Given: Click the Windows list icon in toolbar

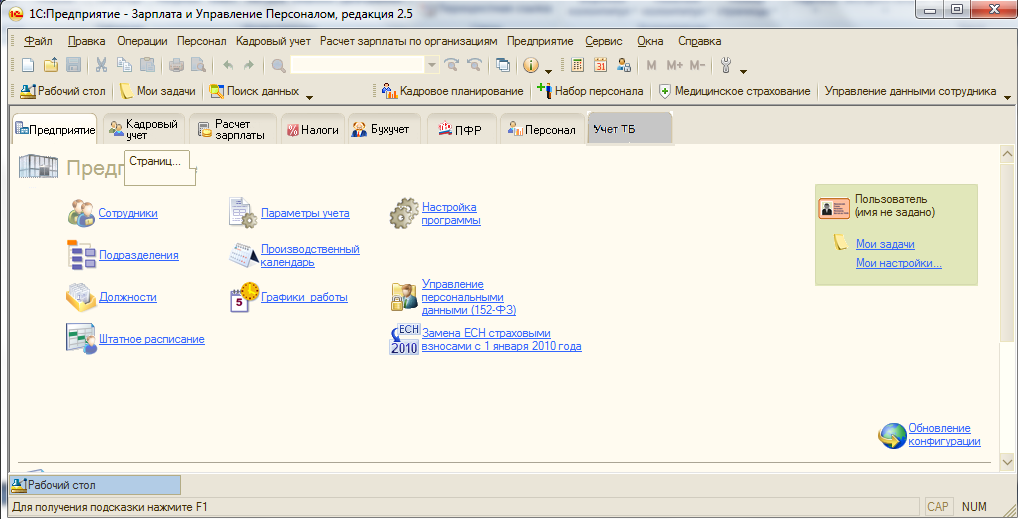Looking at the screenshot, I should pos(503,65).
